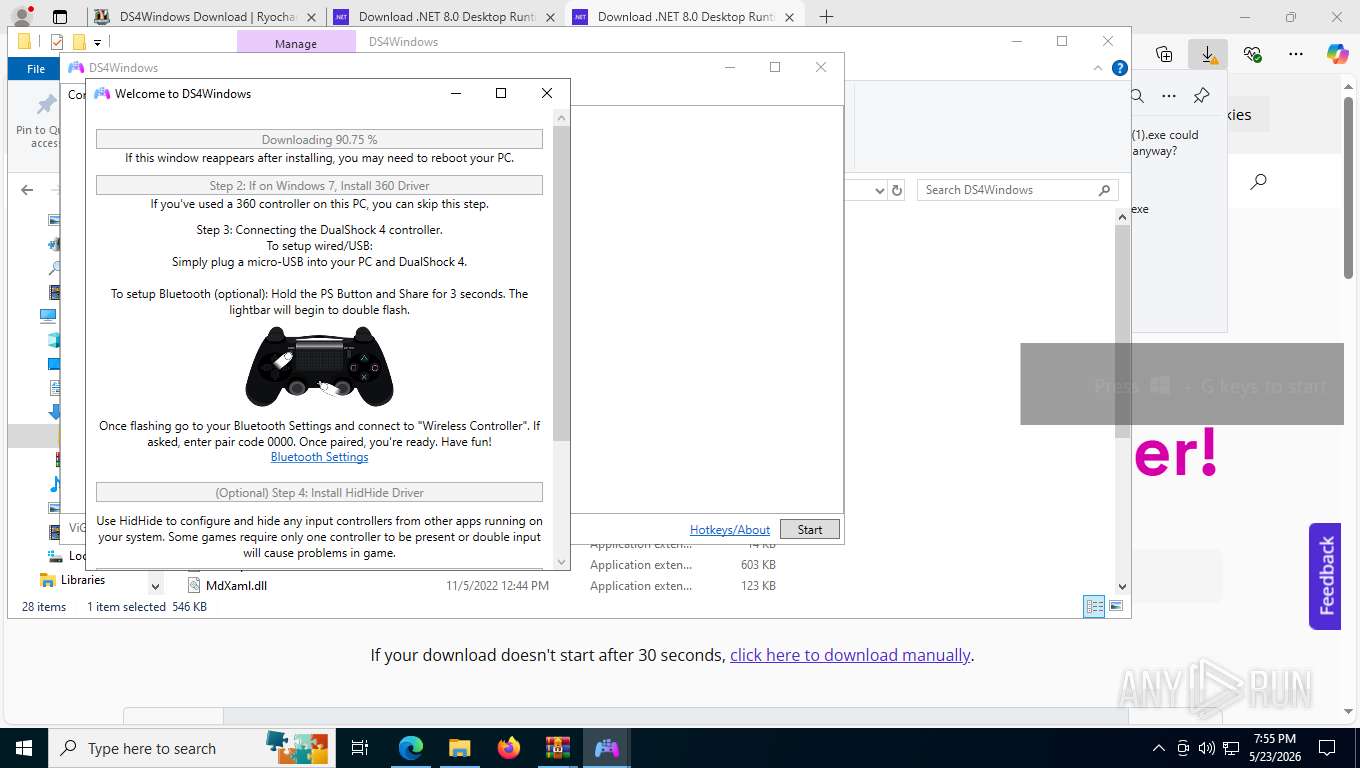Click File Explorer Properties quick access icon
The image size is (1360, 768).
click(56, 42)
